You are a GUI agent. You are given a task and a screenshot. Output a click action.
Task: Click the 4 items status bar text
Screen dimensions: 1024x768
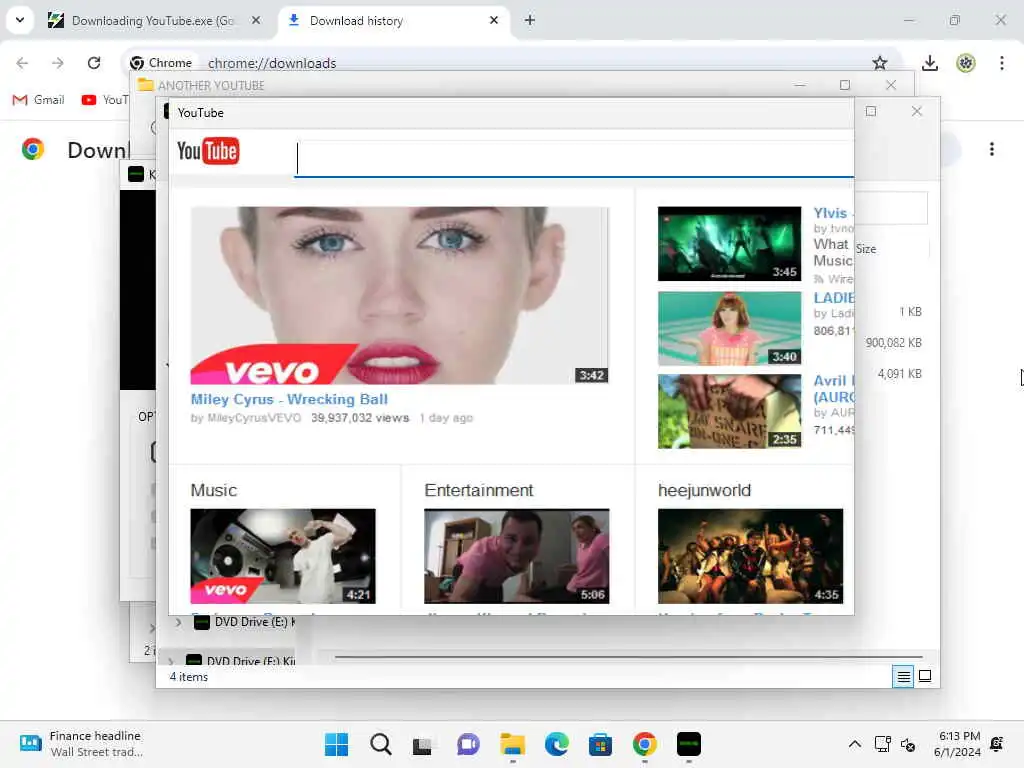(189, 677)
